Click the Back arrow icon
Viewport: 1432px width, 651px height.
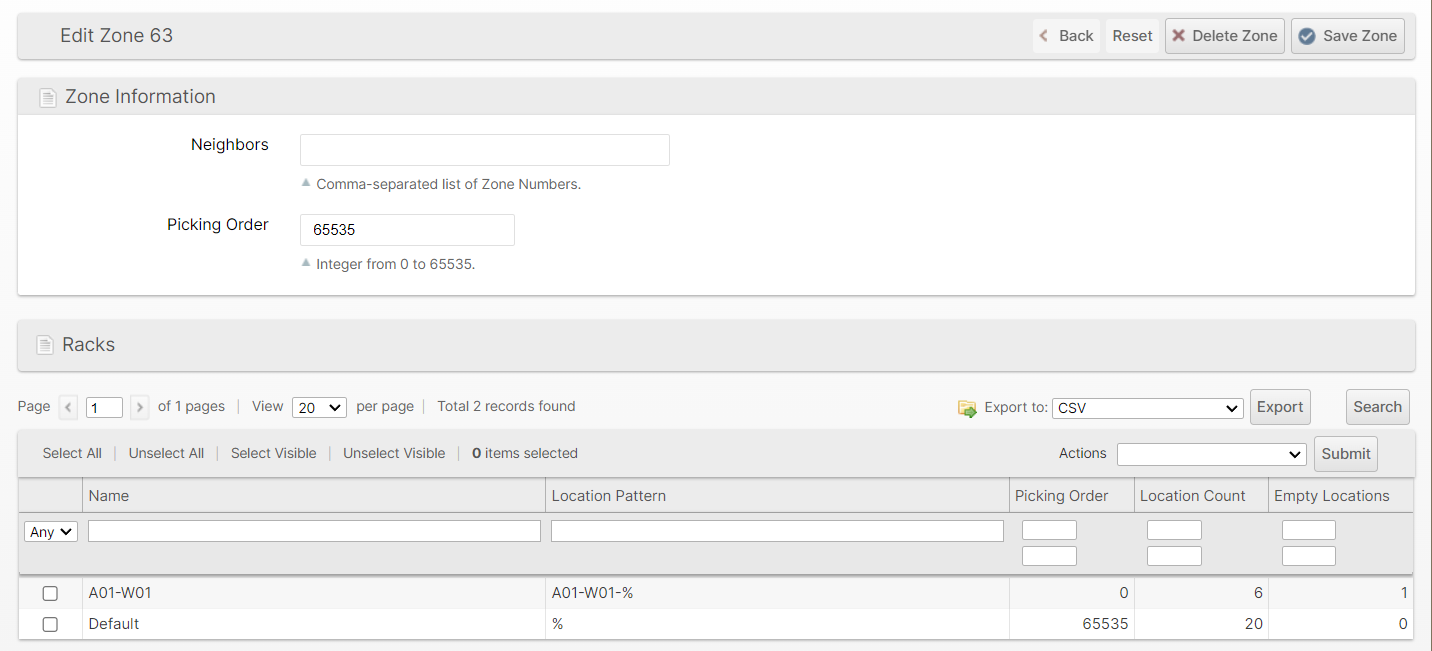[x=1044, y=36]
